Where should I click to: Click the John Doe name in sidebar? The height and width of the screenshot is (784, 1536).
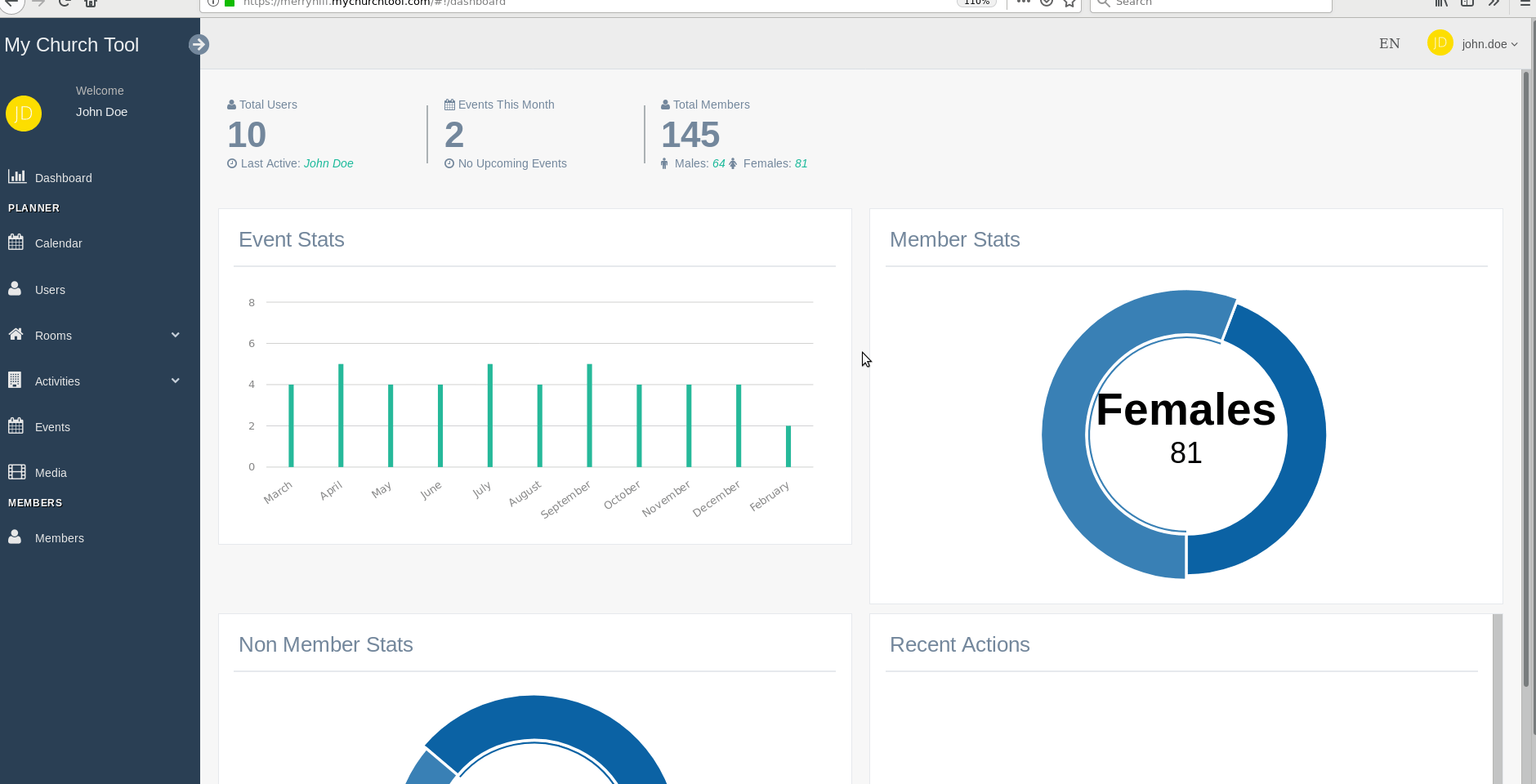(x=101, y=112)
